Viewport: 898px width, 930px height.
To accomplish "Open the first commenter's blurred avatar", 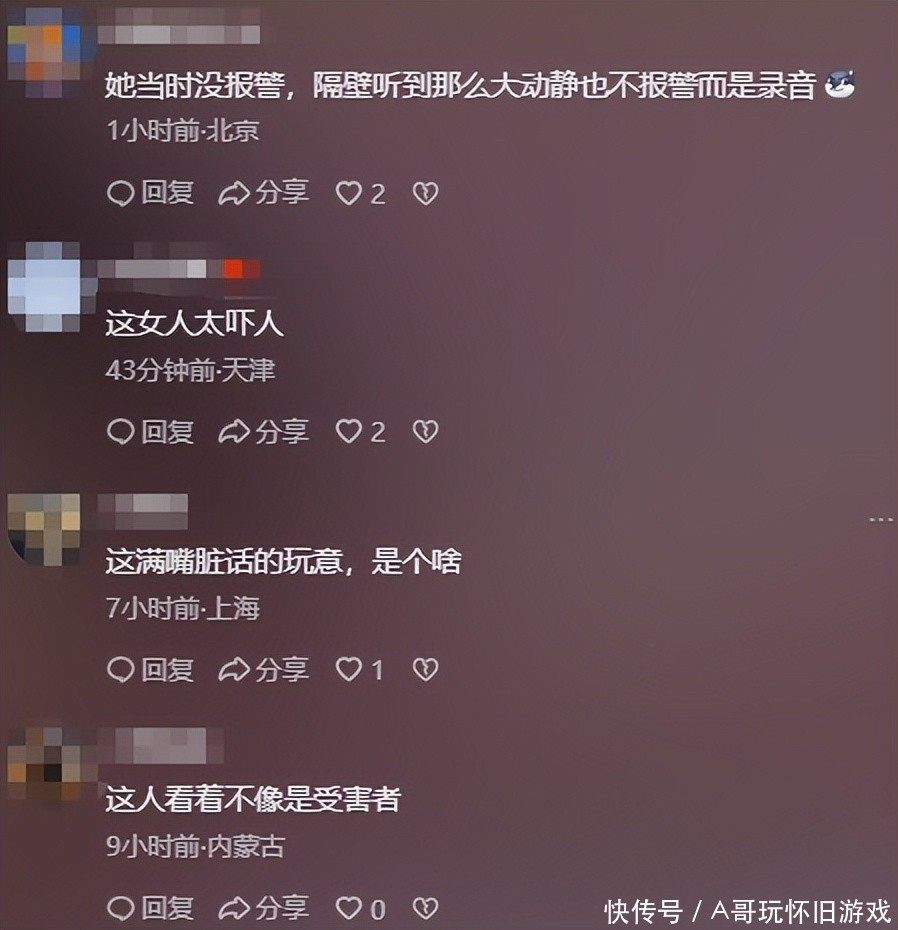I will point(44,52).
